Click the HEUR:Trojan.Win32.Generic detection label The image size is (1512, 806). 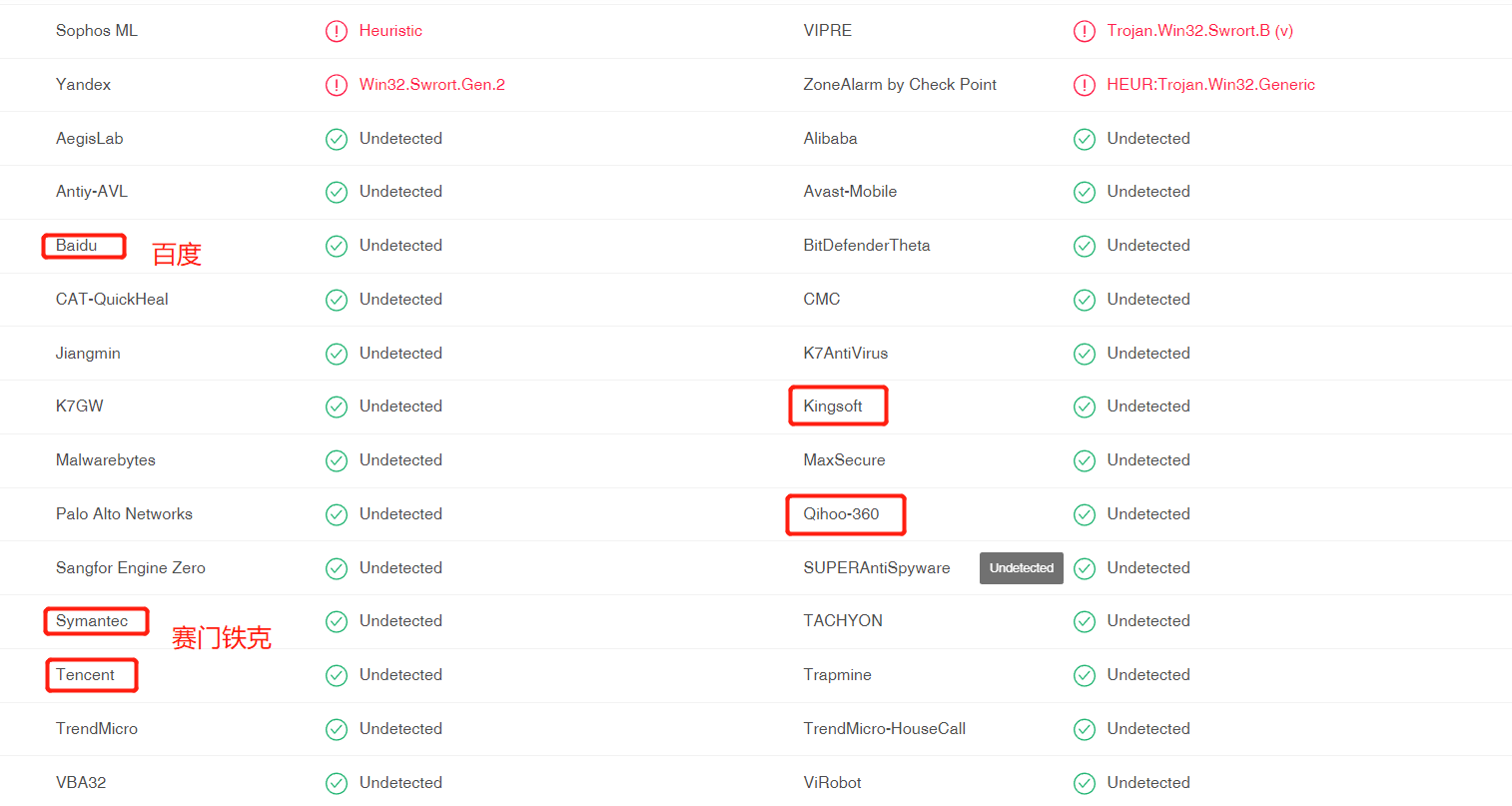[1210, 85]
